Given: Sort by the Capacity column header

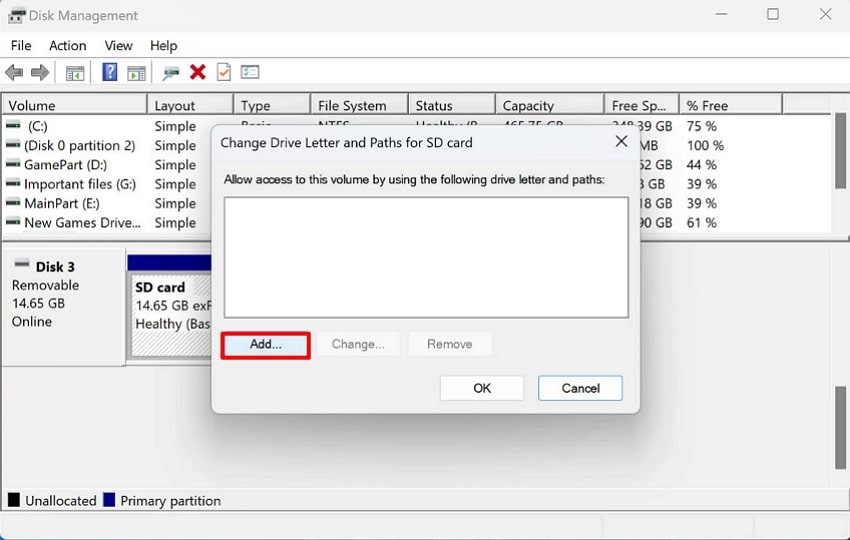Looking at the screenshot, I should coord(550,105).
